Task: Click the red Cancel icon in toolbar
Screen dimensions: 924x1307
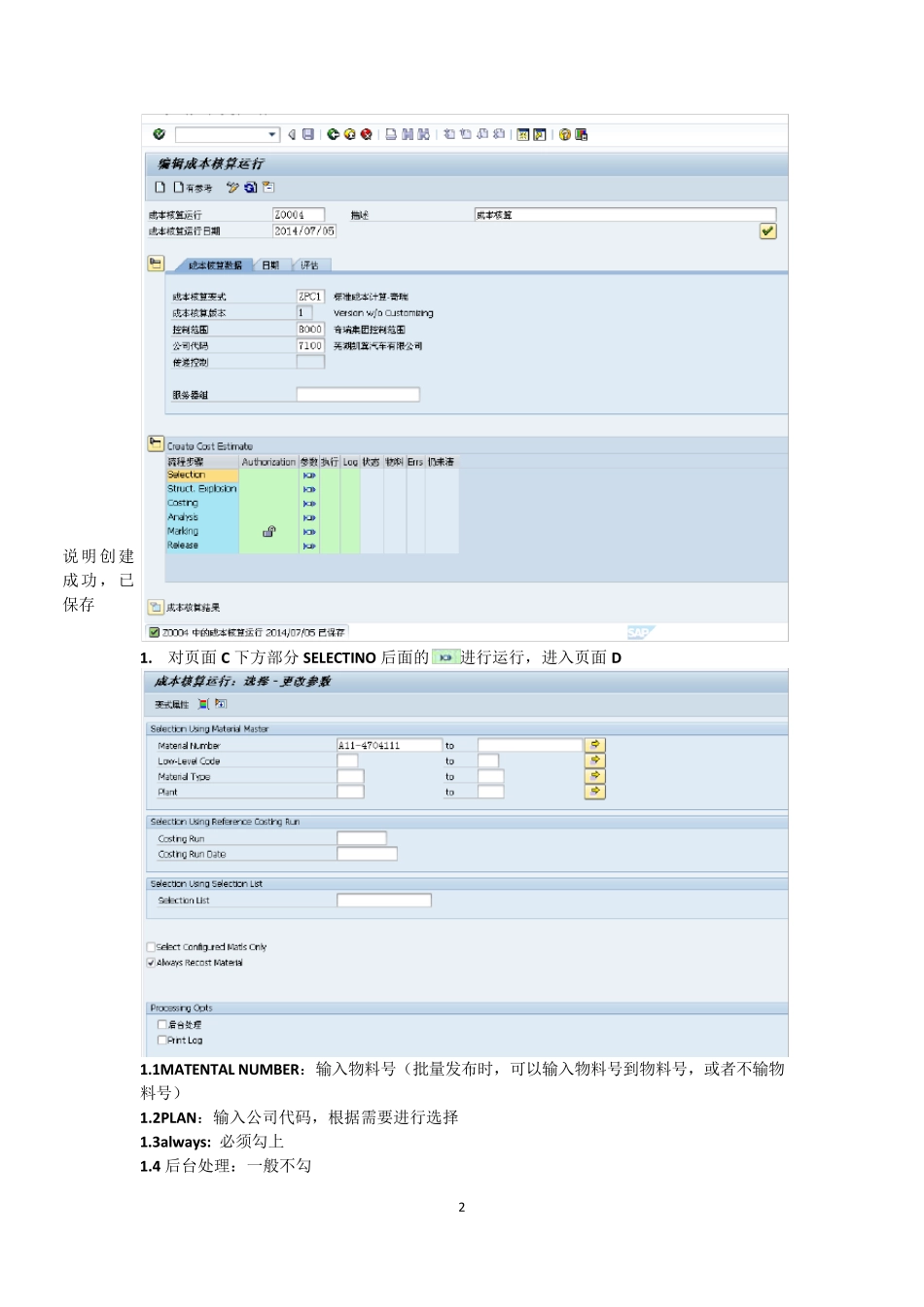Action: (366, 134)
